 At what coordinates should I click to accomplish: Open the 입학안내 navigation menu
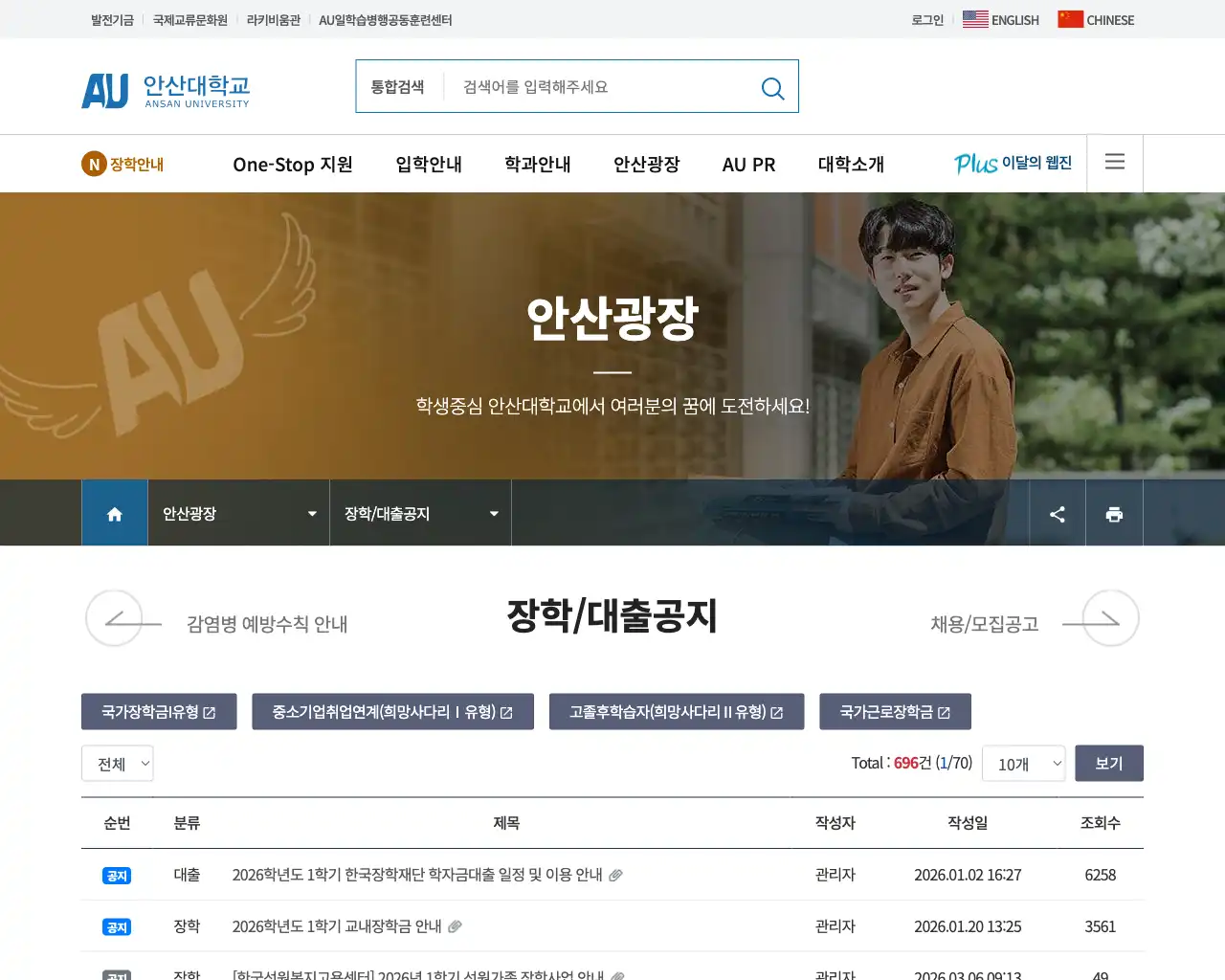(428, 164)
